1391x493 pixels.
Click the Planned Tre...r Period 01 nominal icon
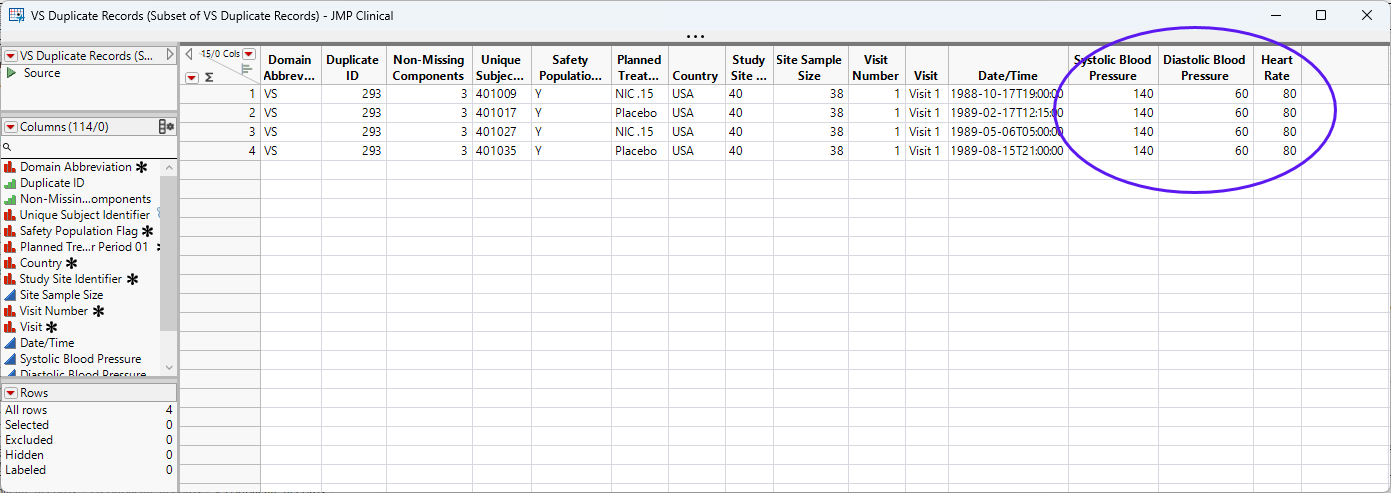coord(11,247)
